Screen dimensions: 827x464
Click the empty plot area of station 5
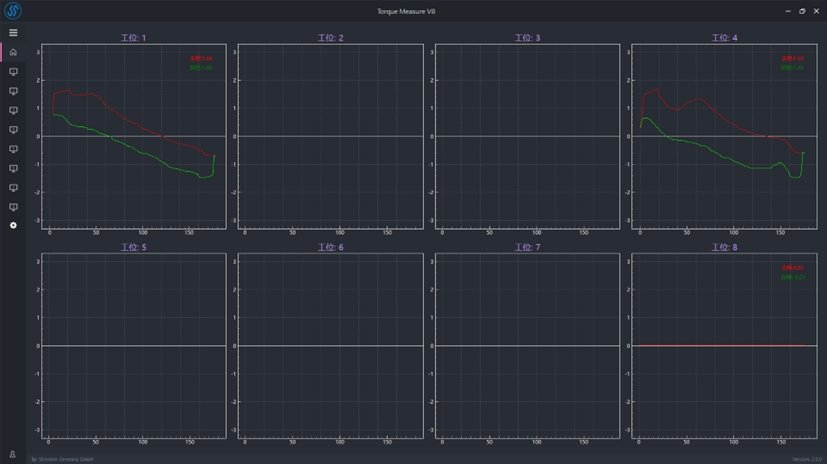(134, 346)
